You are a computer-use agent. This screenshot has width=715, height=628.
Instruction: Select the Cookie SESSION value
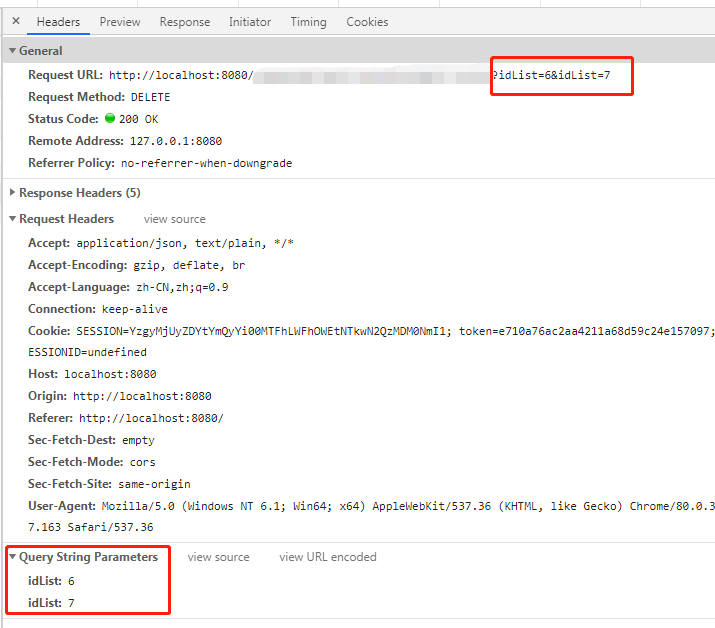tap(264, 331)
